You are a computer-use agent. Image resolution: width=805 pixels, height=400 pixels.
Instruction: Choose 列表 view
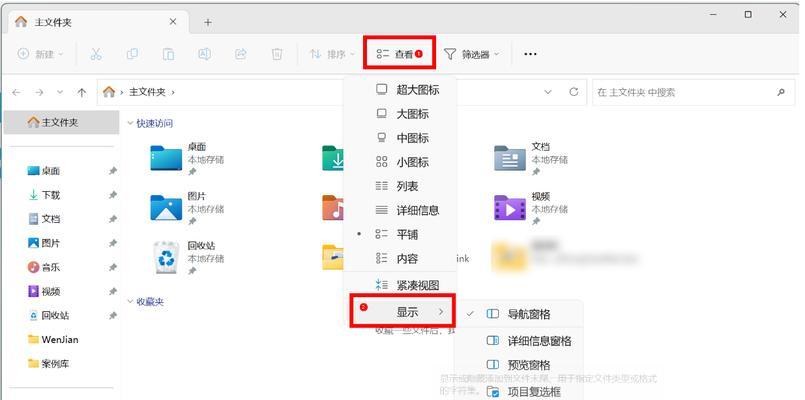[x=400, y=186]
